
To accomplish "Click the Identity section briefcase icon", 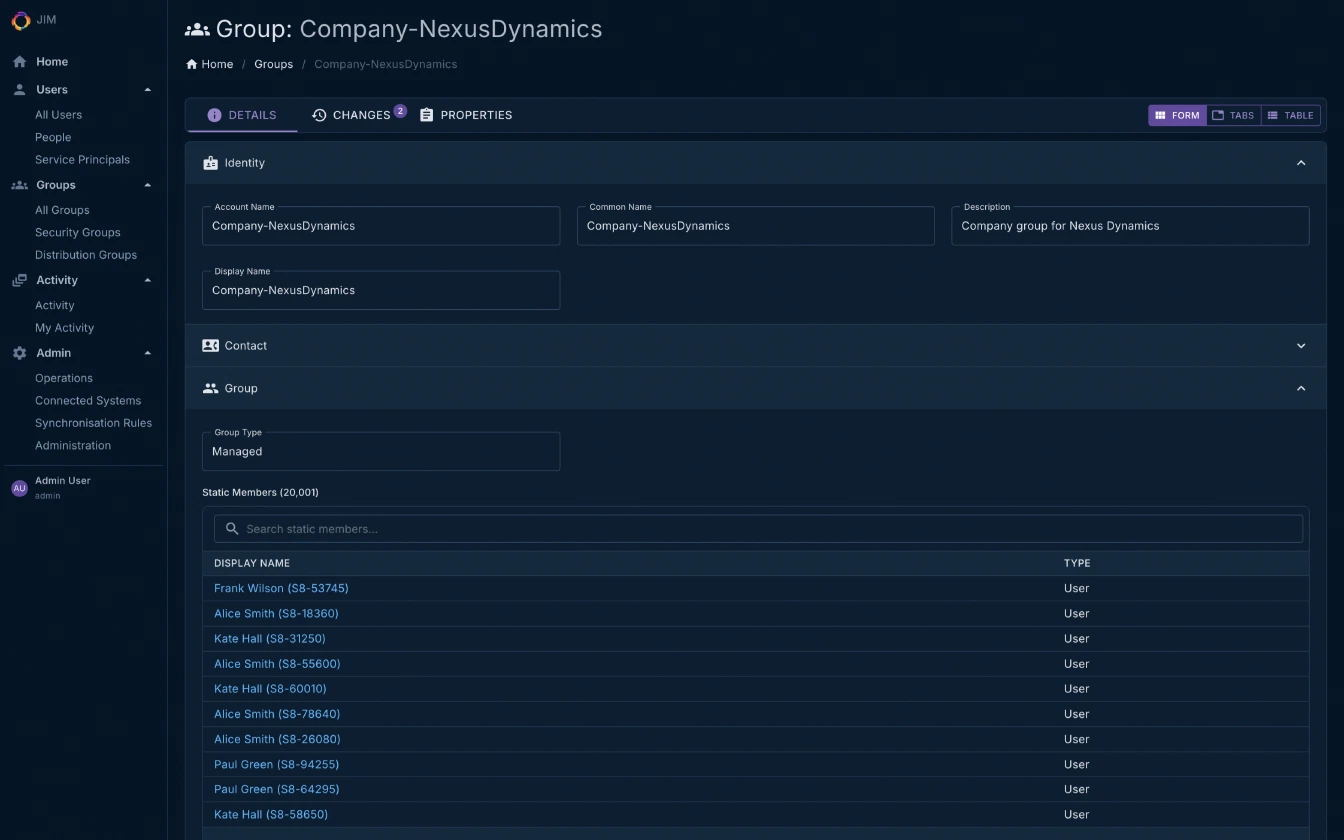I will (x=210, y=162).
